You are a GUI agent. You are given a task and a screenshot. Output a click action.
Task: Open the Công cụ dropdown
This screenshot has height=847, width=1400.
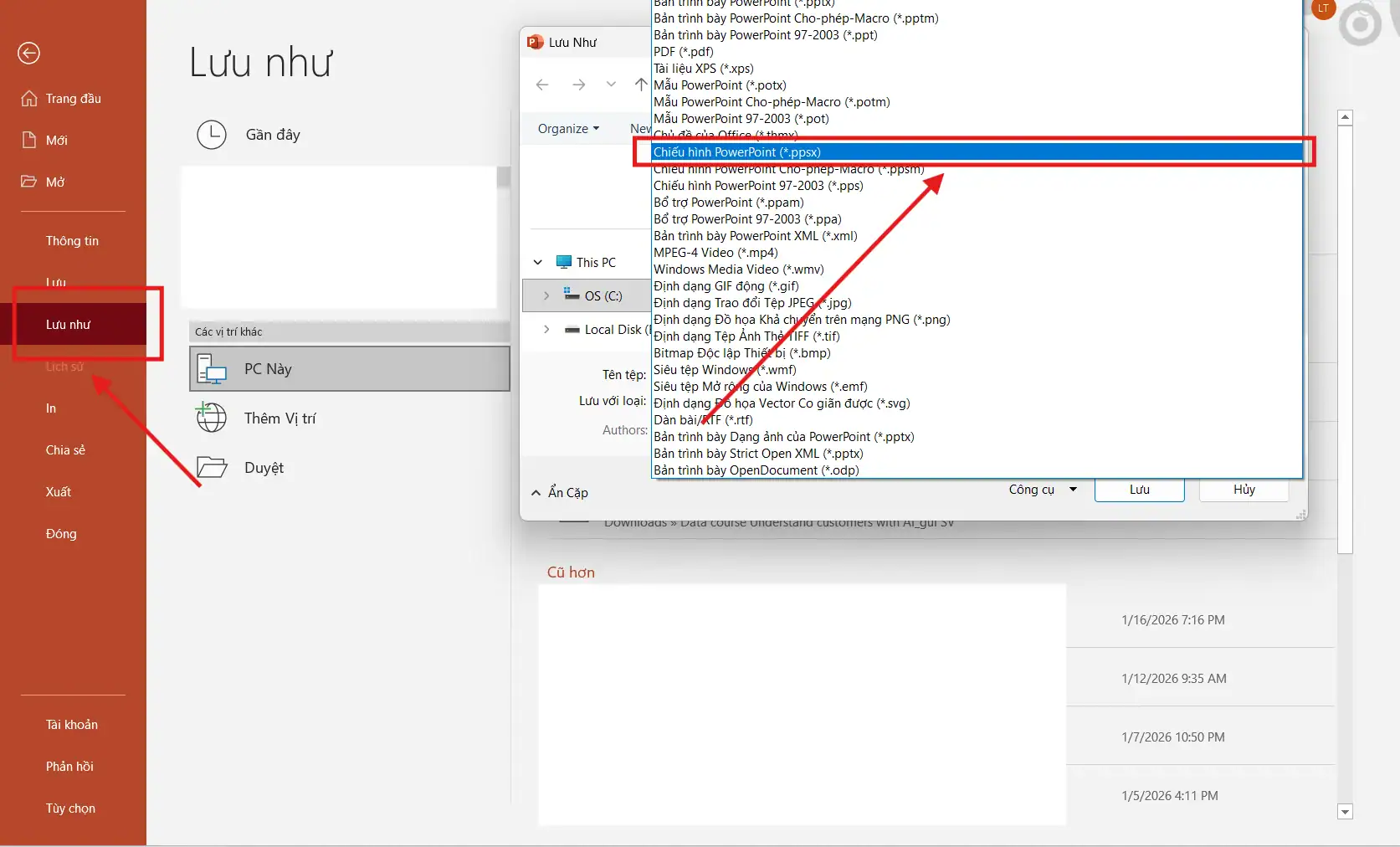(1041, 489)
